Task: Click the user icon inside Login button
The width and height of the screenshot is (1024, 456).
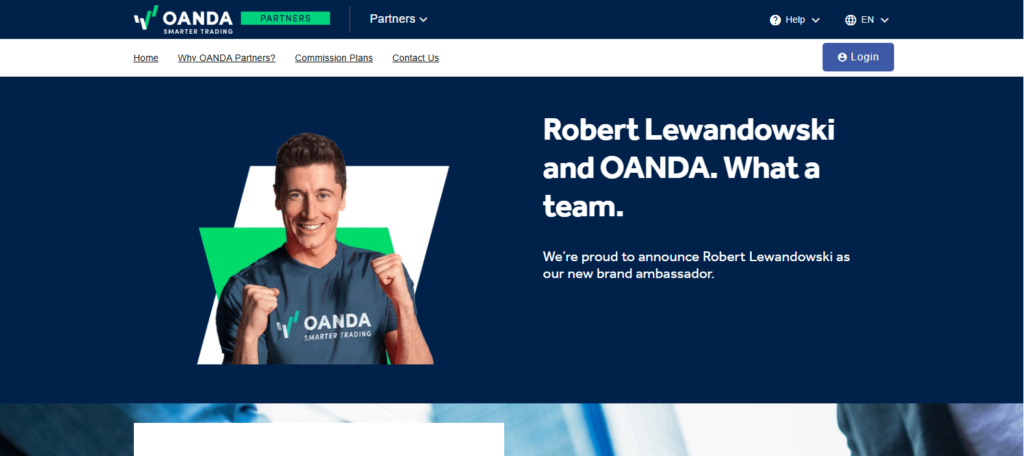Action: click(842, 57)
